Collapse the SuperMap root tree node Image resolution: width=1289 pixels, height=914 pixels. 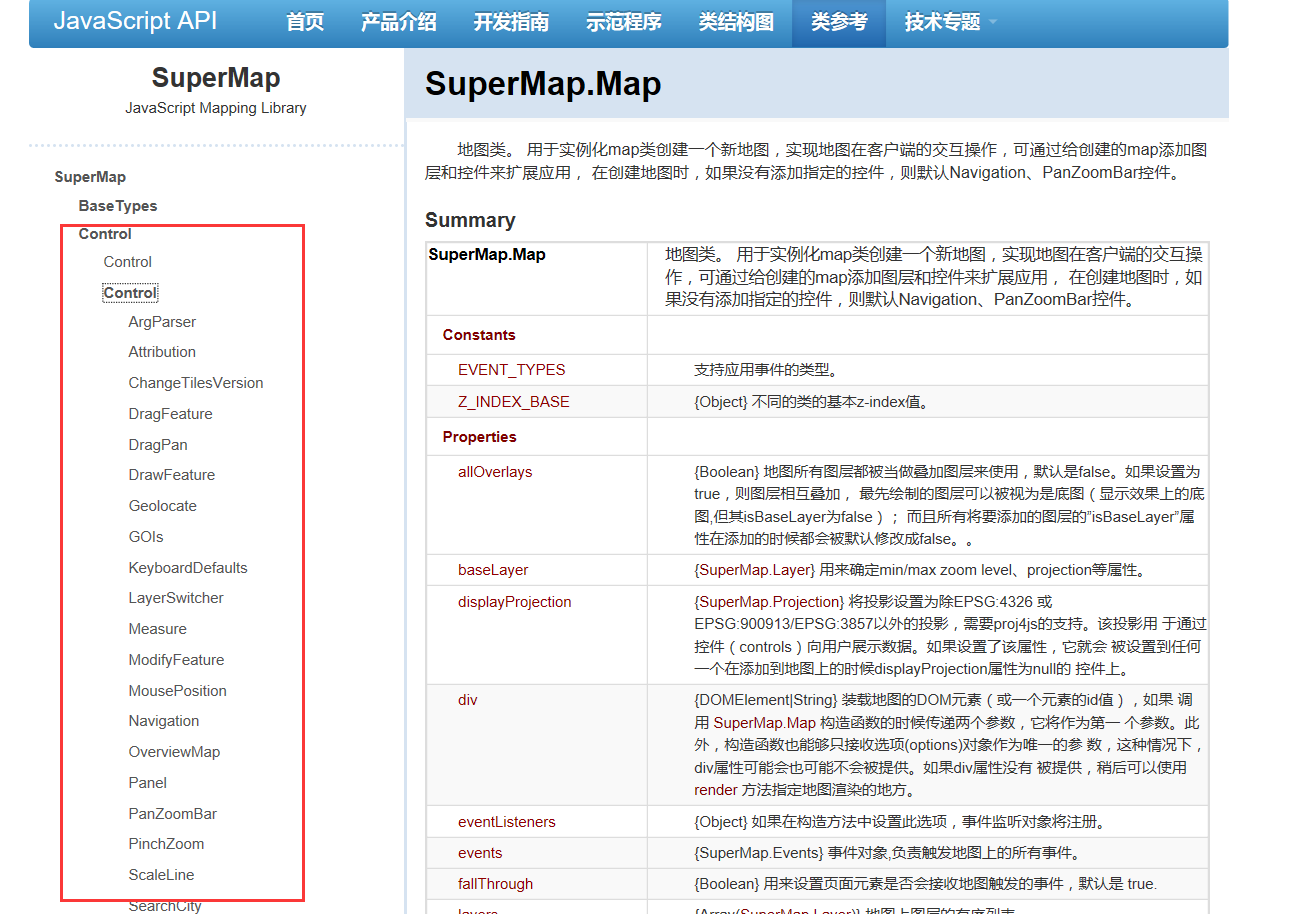(x=90, y=177)
